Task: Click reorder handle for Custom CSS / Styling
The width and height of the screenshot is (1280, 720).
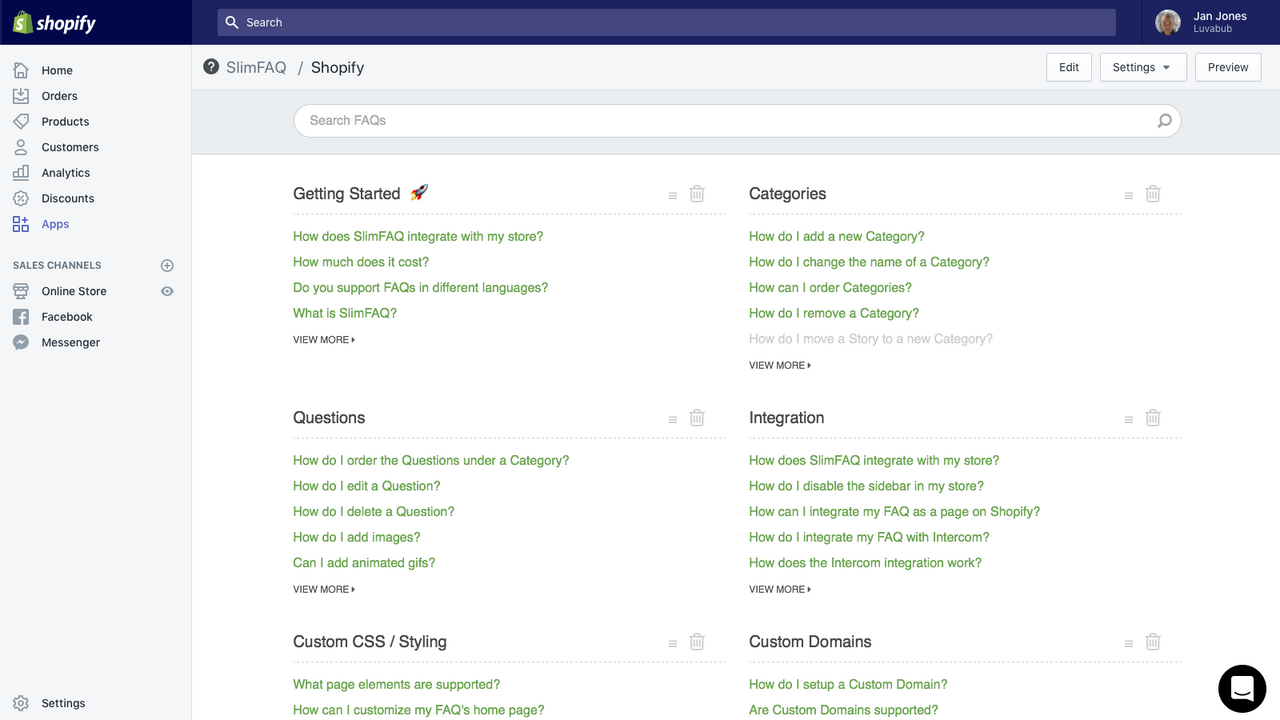Action: click(673, 644)
